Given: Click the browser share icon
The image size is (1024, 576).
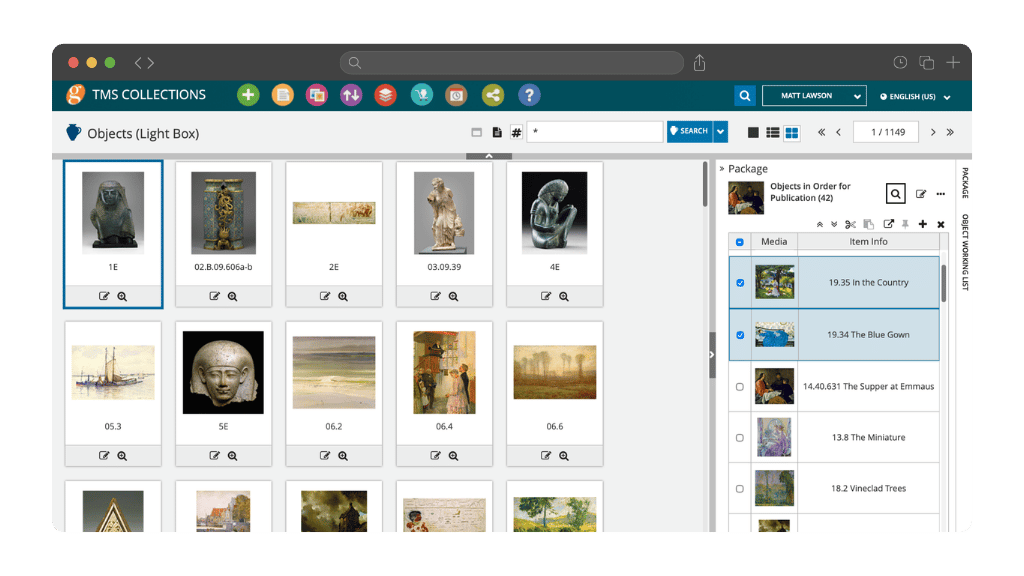Looking at the screenshot, I should [x=699, y=63].
